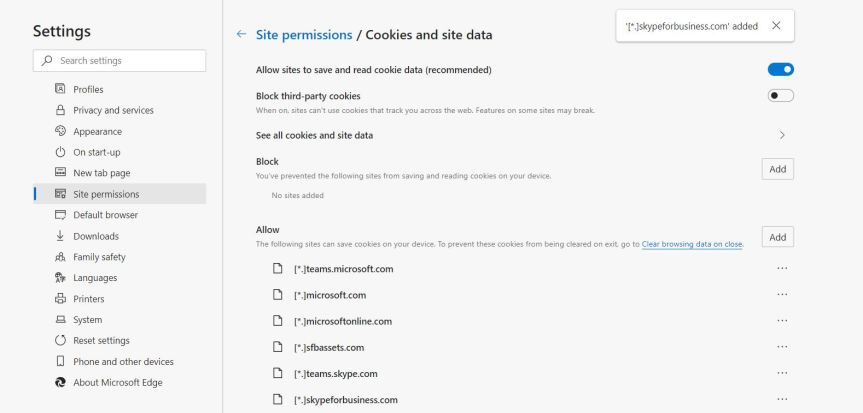Screen dimensions: 863x413
Task: Expand See all cookies and site data
Action: 781,135
